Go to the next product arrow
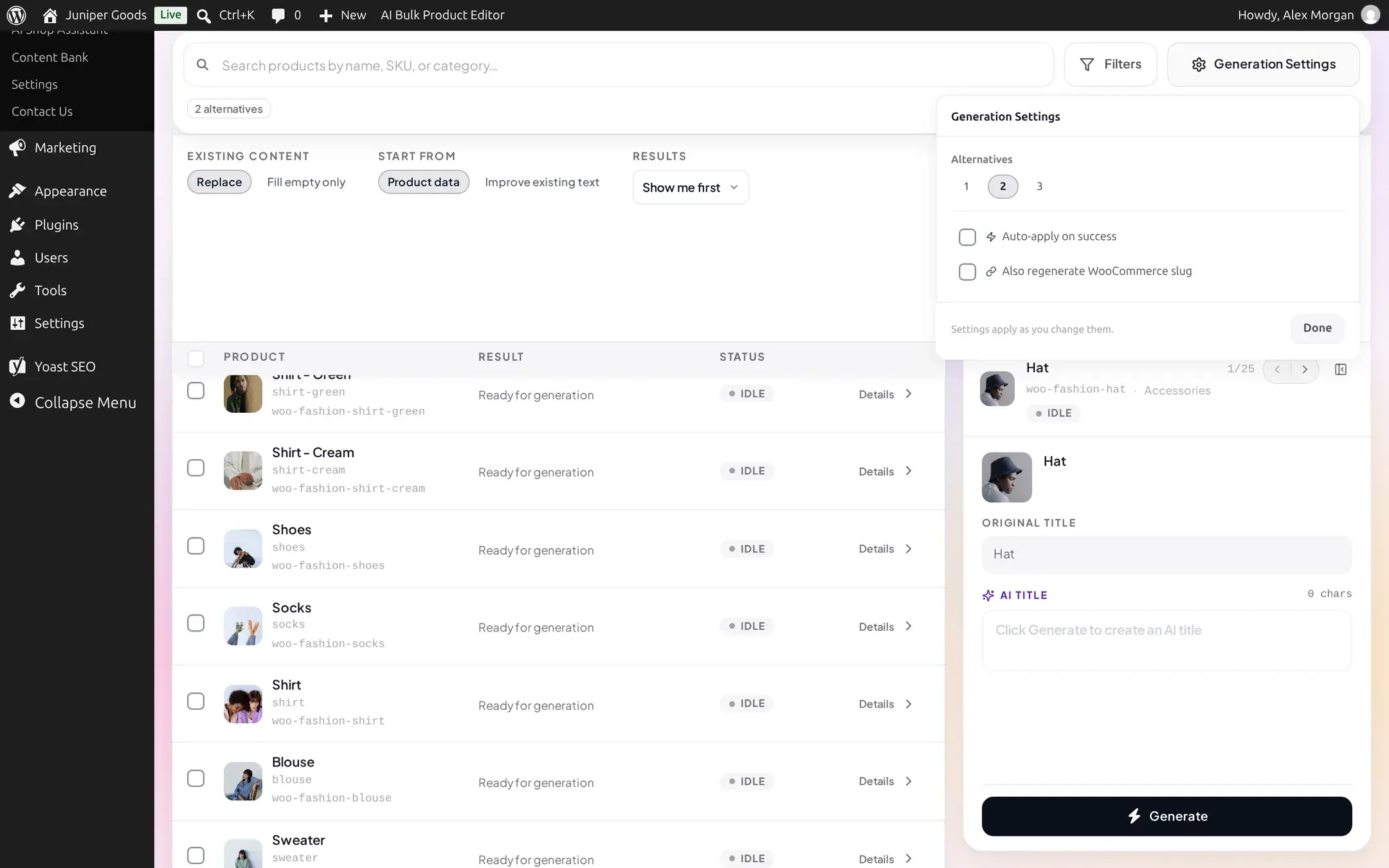Screen dimensions: 1389x868 1305,369
